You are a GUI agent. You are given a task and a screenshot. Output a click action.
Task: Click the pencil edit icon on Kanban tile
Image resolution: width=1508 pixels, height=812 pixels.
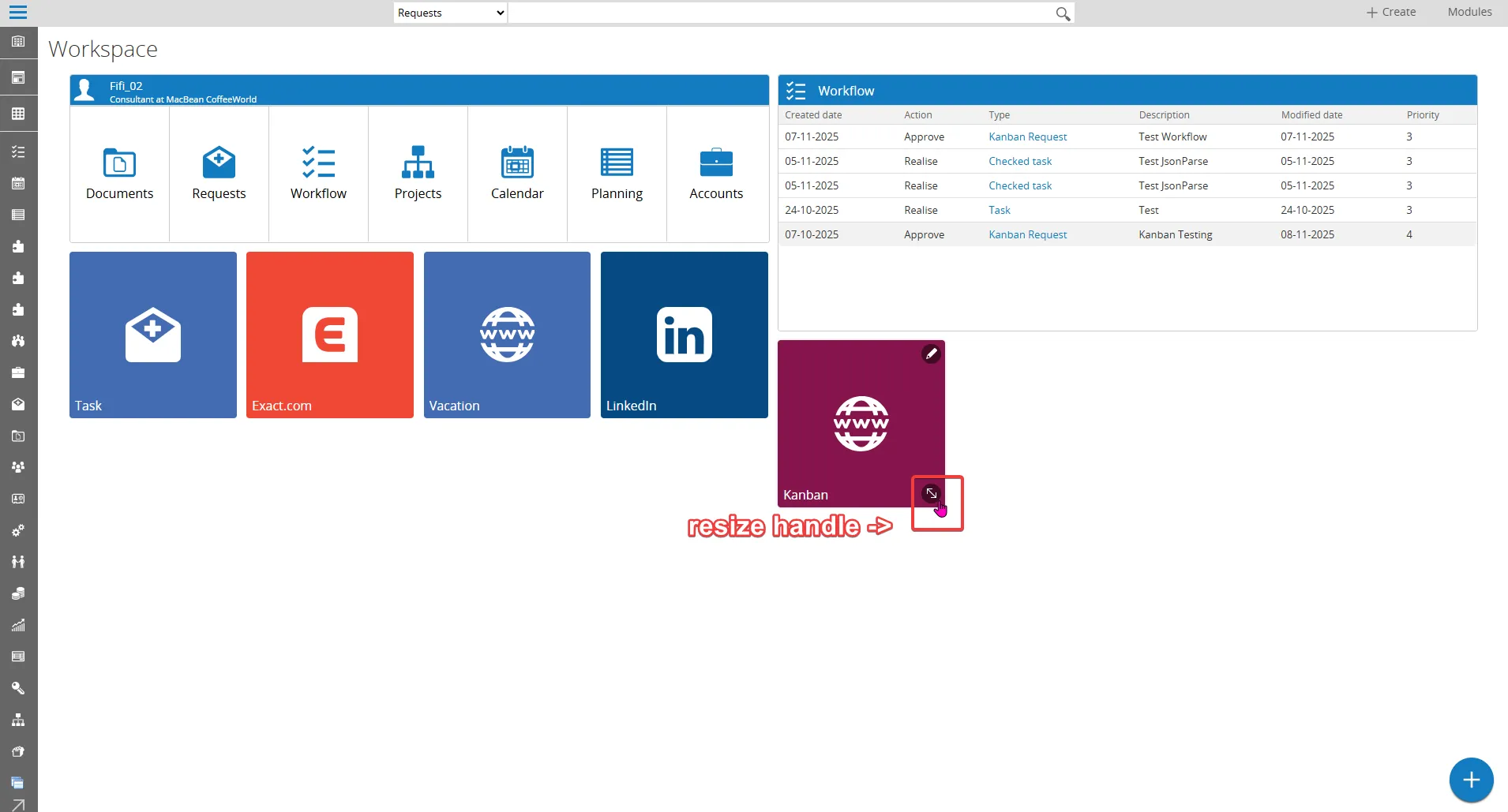click(931, 354)
